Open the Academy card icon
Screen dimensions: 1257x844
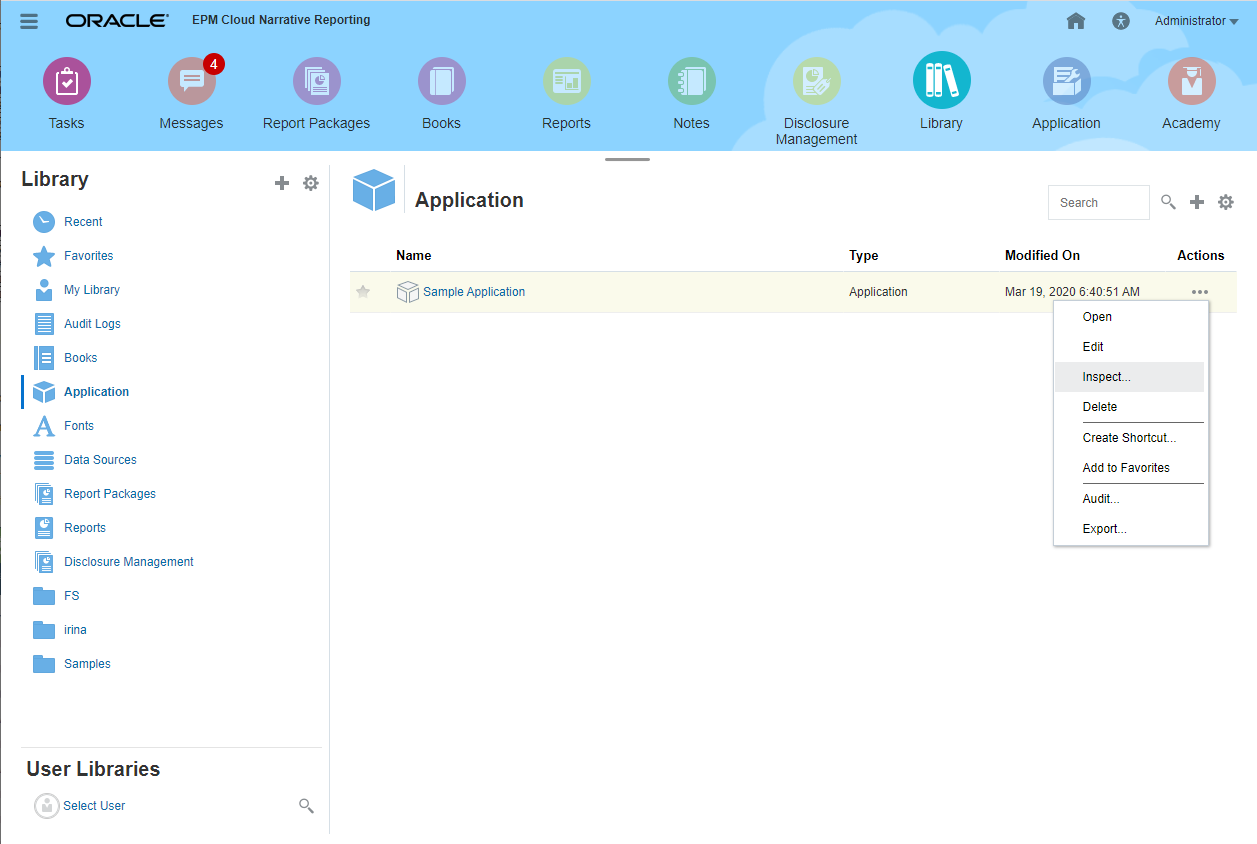point(1192,81)
